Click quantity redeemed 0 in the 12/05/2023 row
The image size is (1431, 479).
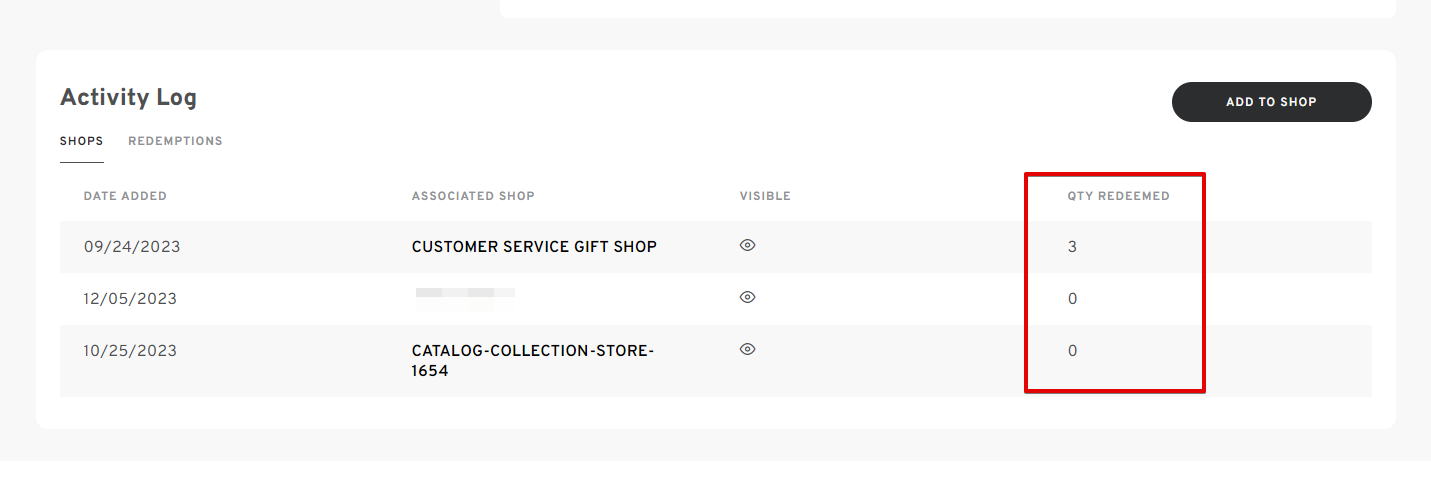click(1072, 298)
